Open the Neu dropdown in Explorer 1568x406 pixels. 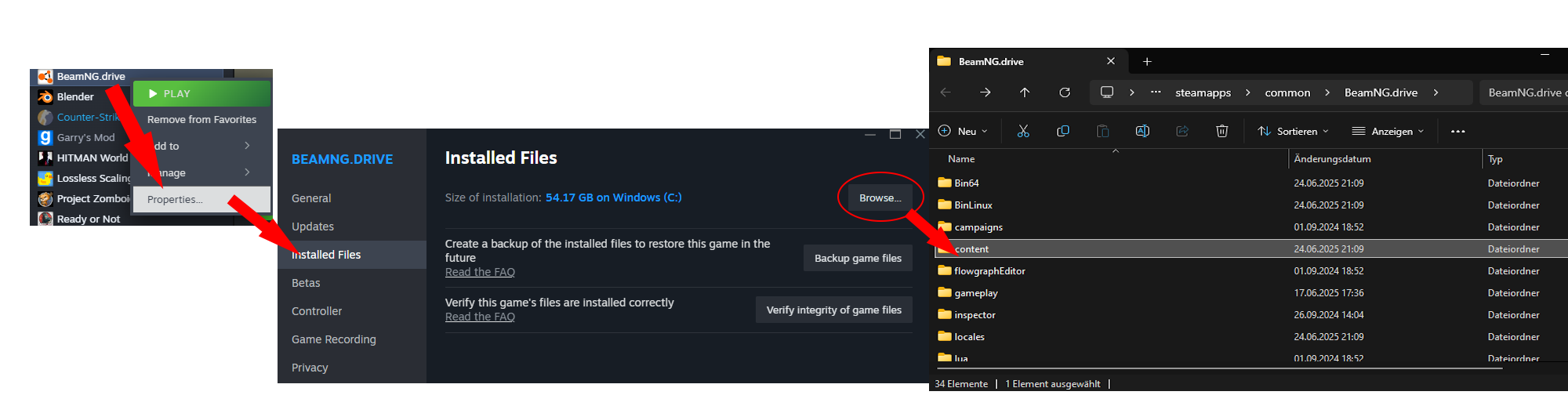(964, 131)
